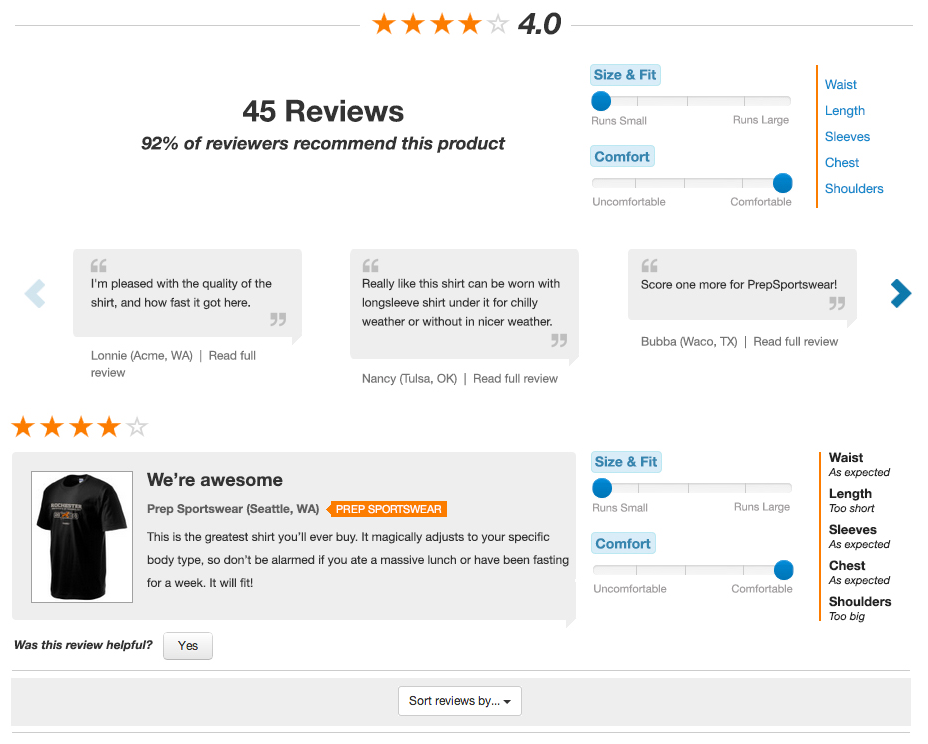The image size is (928, 744).
Task: Click the next testimonial right arrow
Action: tap(900, 293)
